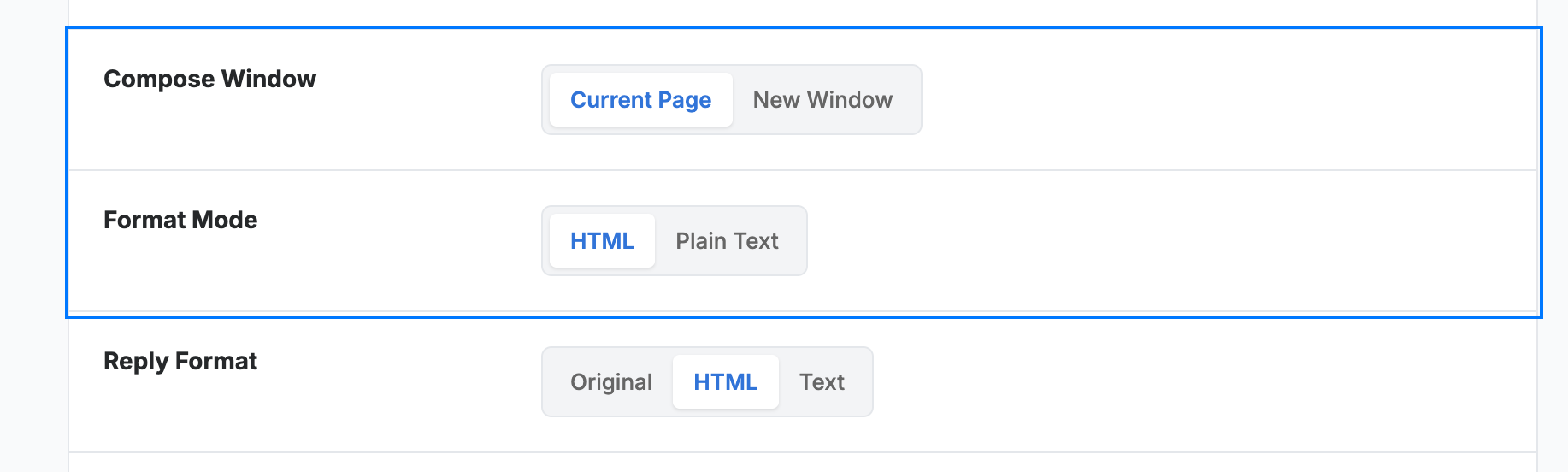The image size is (1568, 472).
Task: Click empty space in Reply Format row
Action: (x=1197, y=382)
